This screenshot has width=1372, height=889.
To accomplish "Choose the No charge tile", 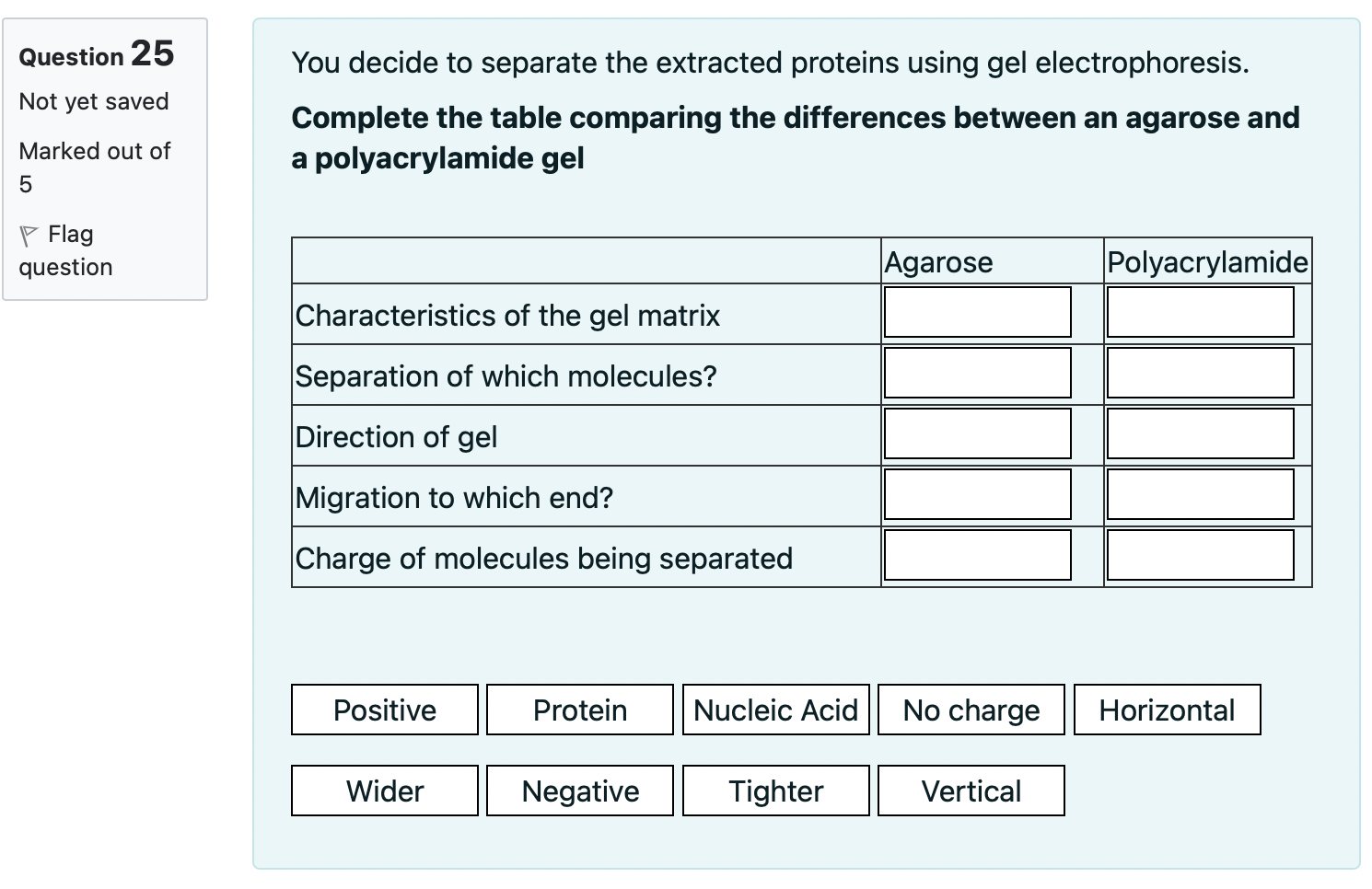I will click(x=971, y=710).
